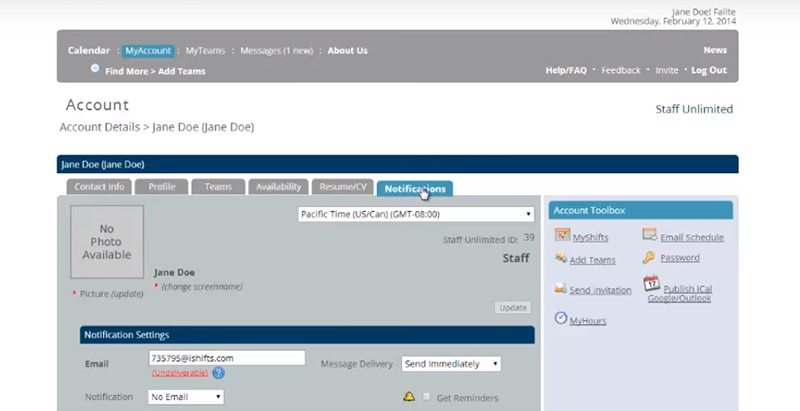Expand the Message Delivery dropdown
The width and height of the screenshot is (800, 411).
point(450,364)
